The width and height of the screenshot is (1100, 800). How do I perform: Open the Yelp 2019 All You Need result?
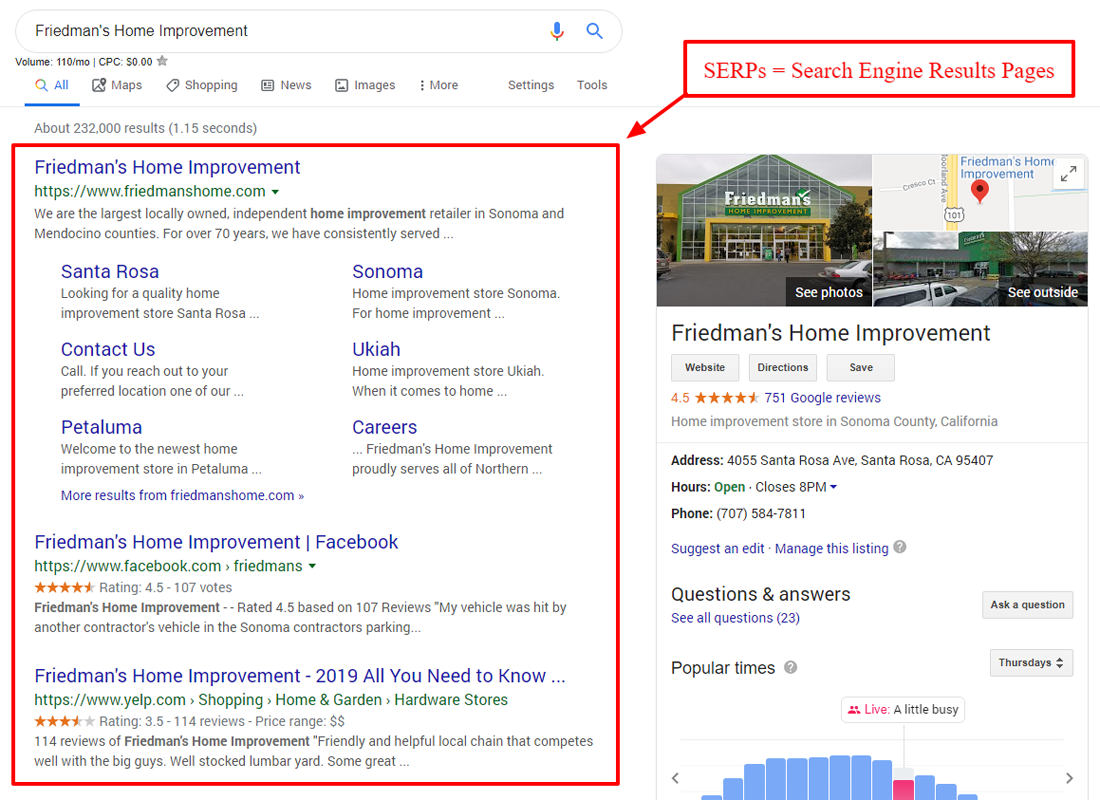300,676
